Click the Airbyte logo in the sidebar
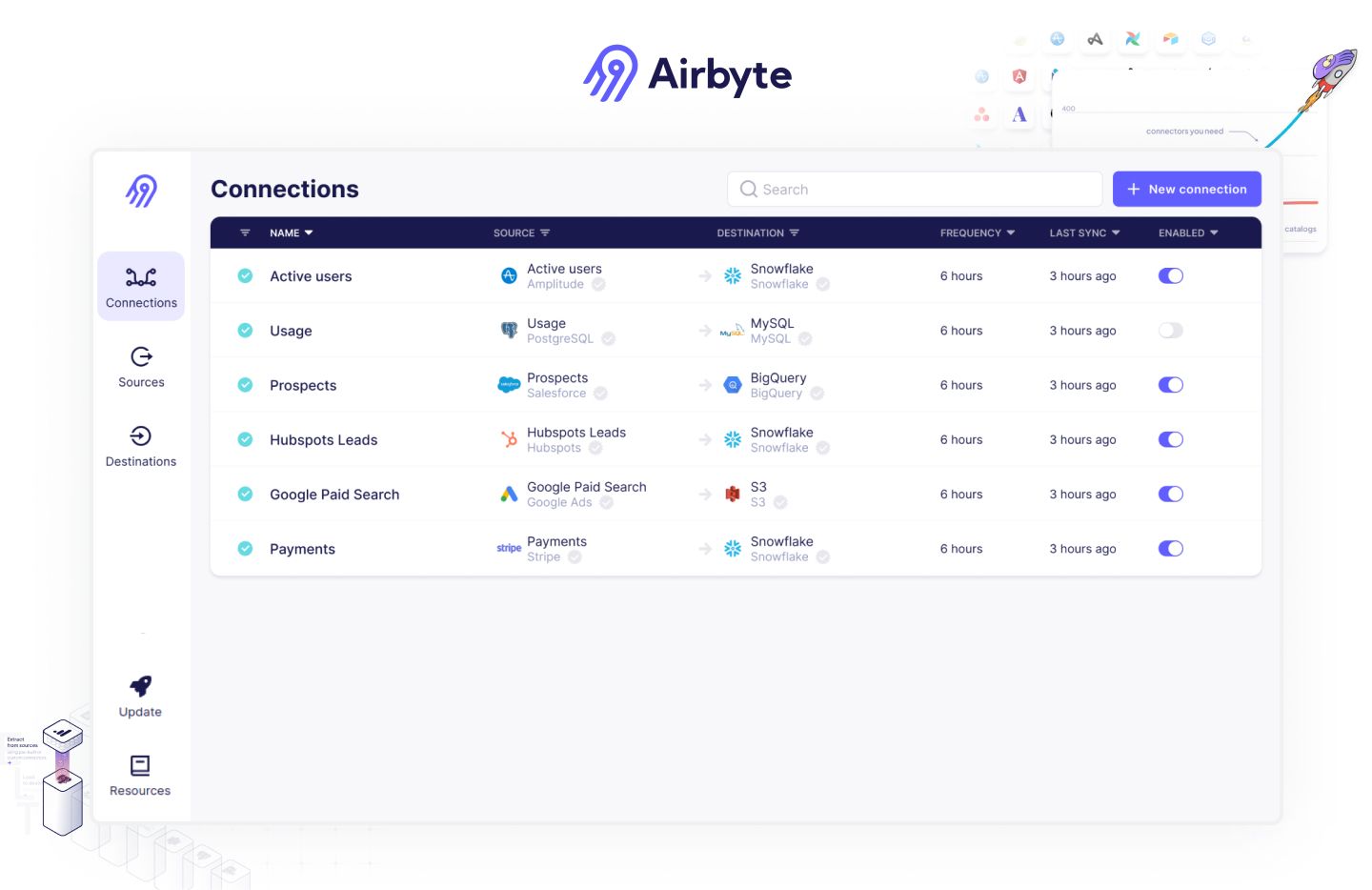Viewport: 1372px width, 890px height. (142, 191)
